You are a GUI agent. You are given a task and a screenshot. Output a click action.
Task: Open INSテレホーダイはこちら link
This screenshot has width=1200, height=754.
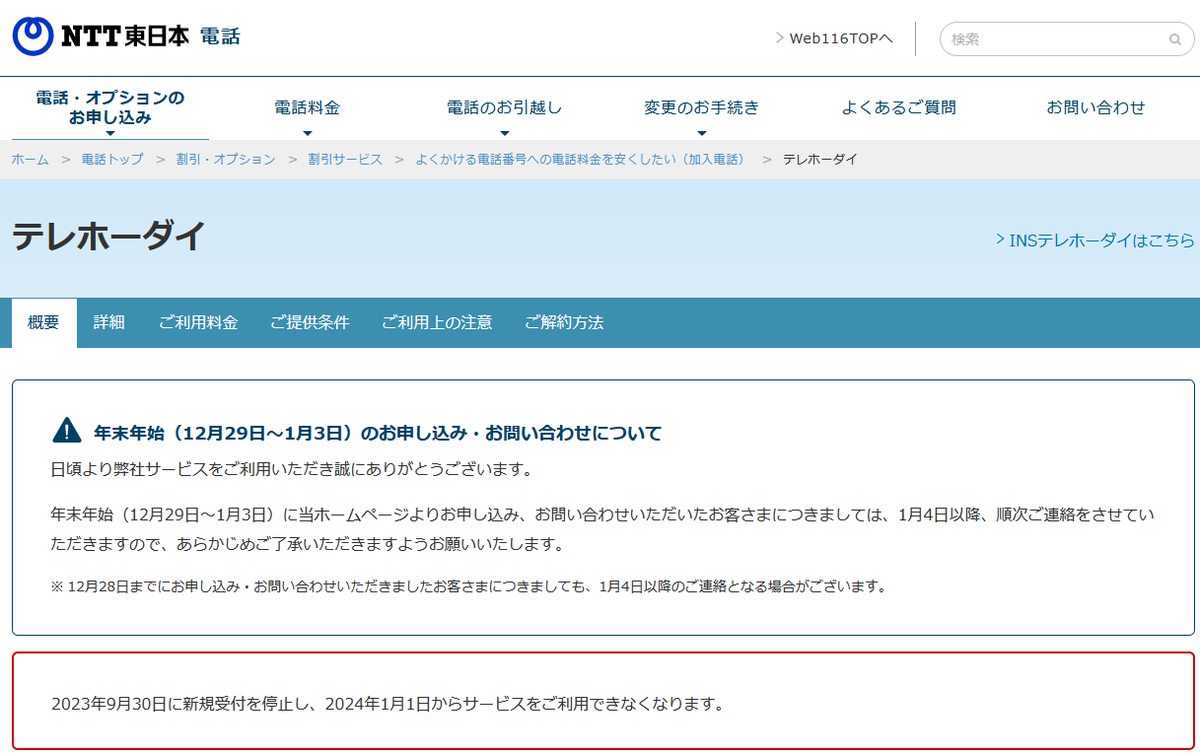(x=1095, y=240)
